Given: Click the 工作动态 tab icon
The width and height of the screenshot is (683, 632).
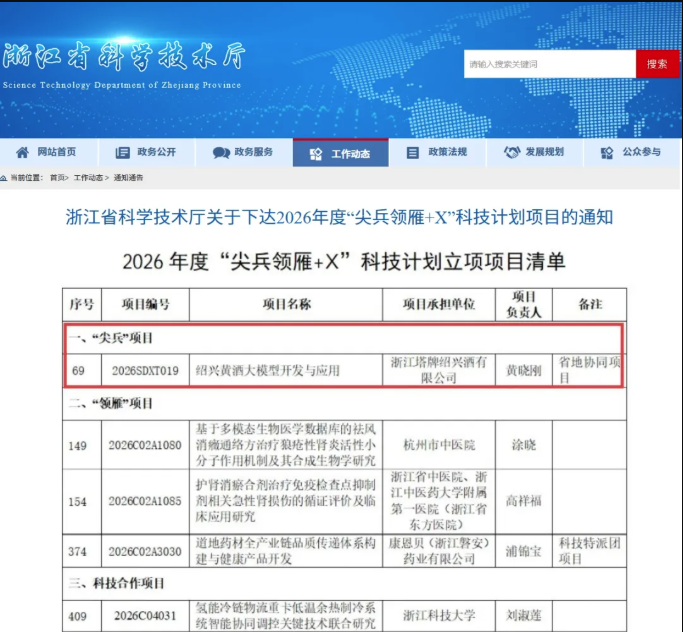Looking at the screenshot, I should 316,153.
